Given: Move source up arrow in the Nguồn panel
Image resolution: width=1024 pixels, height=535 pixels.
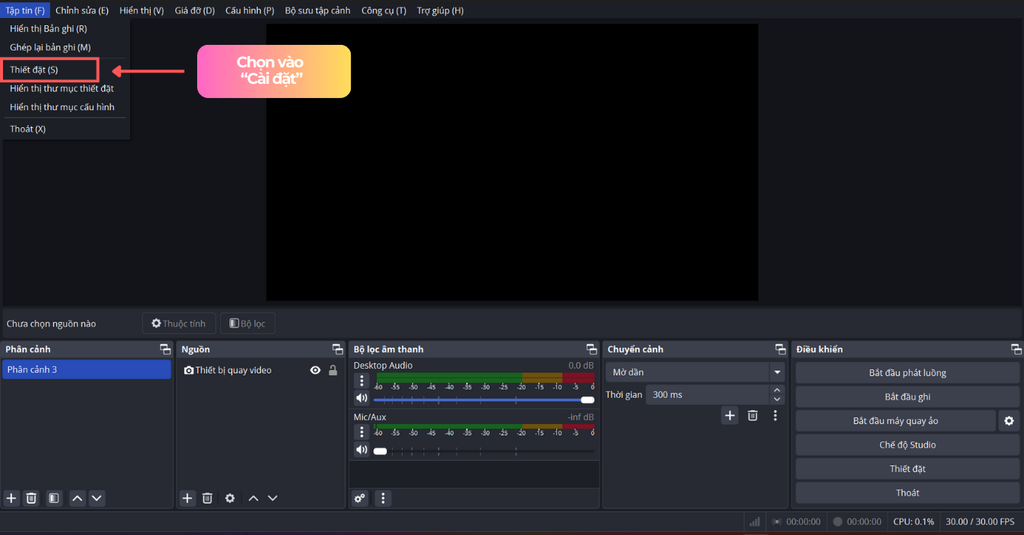Looking at the screenshot, I should 253,498.
